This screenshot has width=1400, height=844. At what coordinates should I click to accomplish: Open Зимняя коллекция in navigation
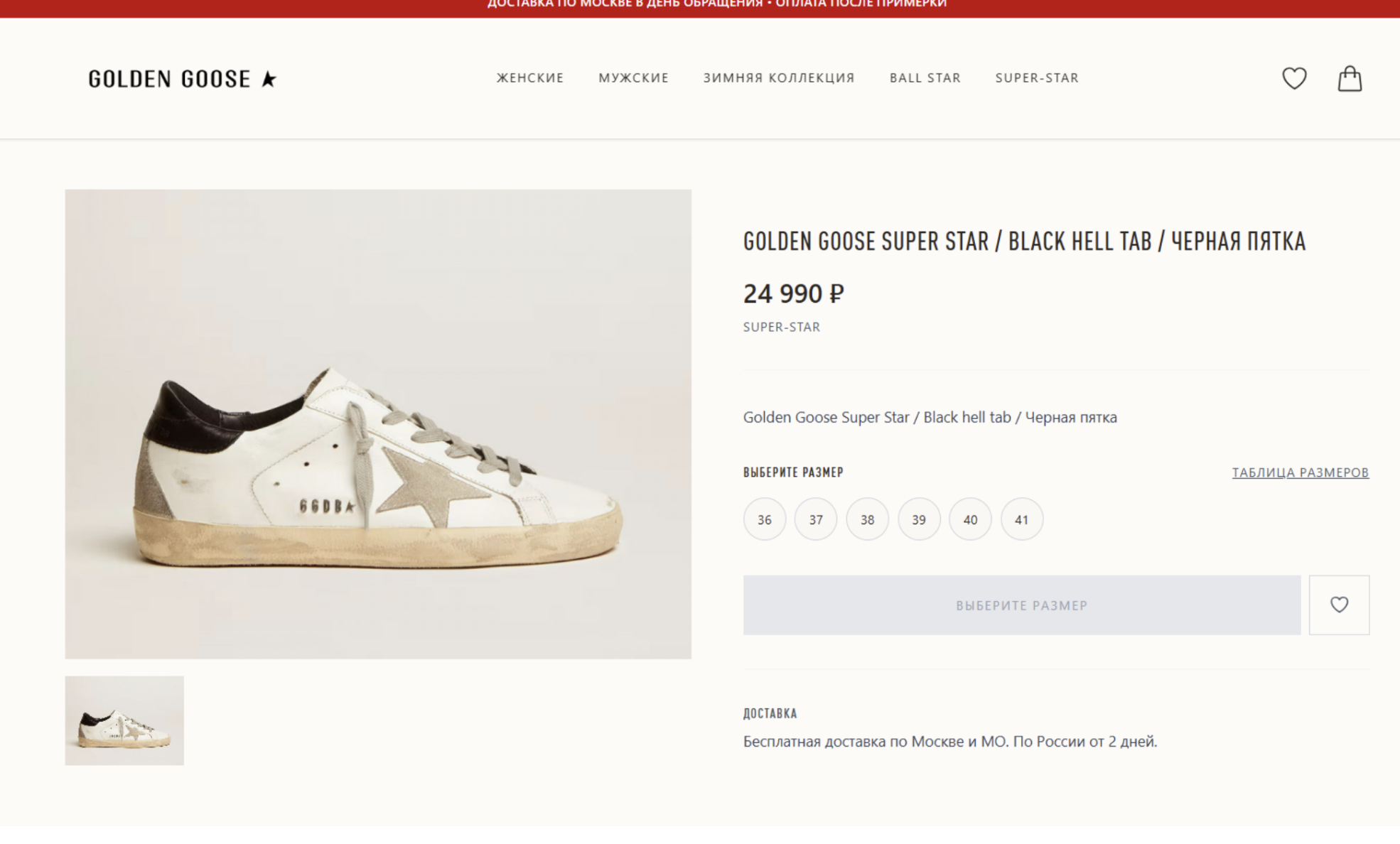tap(779, 78)
